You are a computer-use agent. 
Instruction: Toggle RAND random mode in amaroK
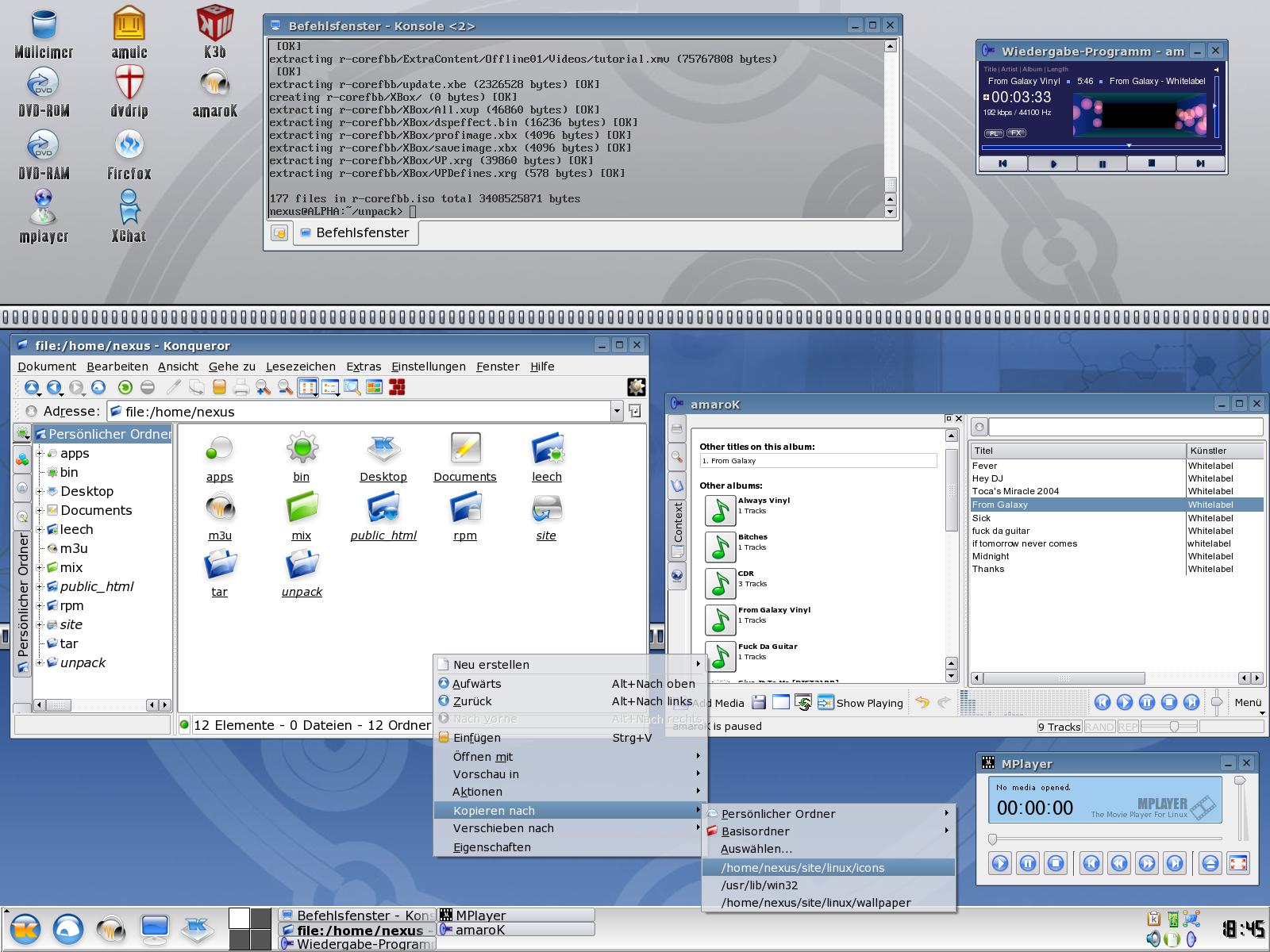pyautogui.click(x=1099, y=727)
